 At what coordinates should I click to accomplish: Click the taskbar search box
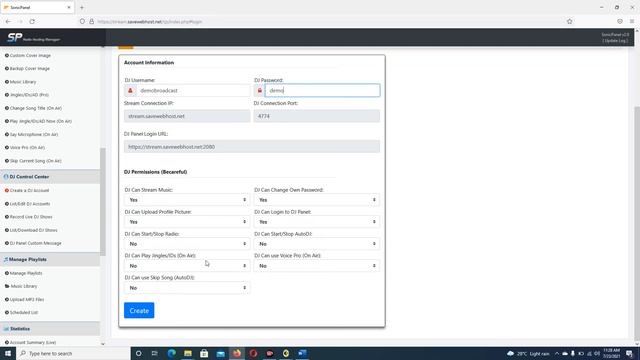73,353
